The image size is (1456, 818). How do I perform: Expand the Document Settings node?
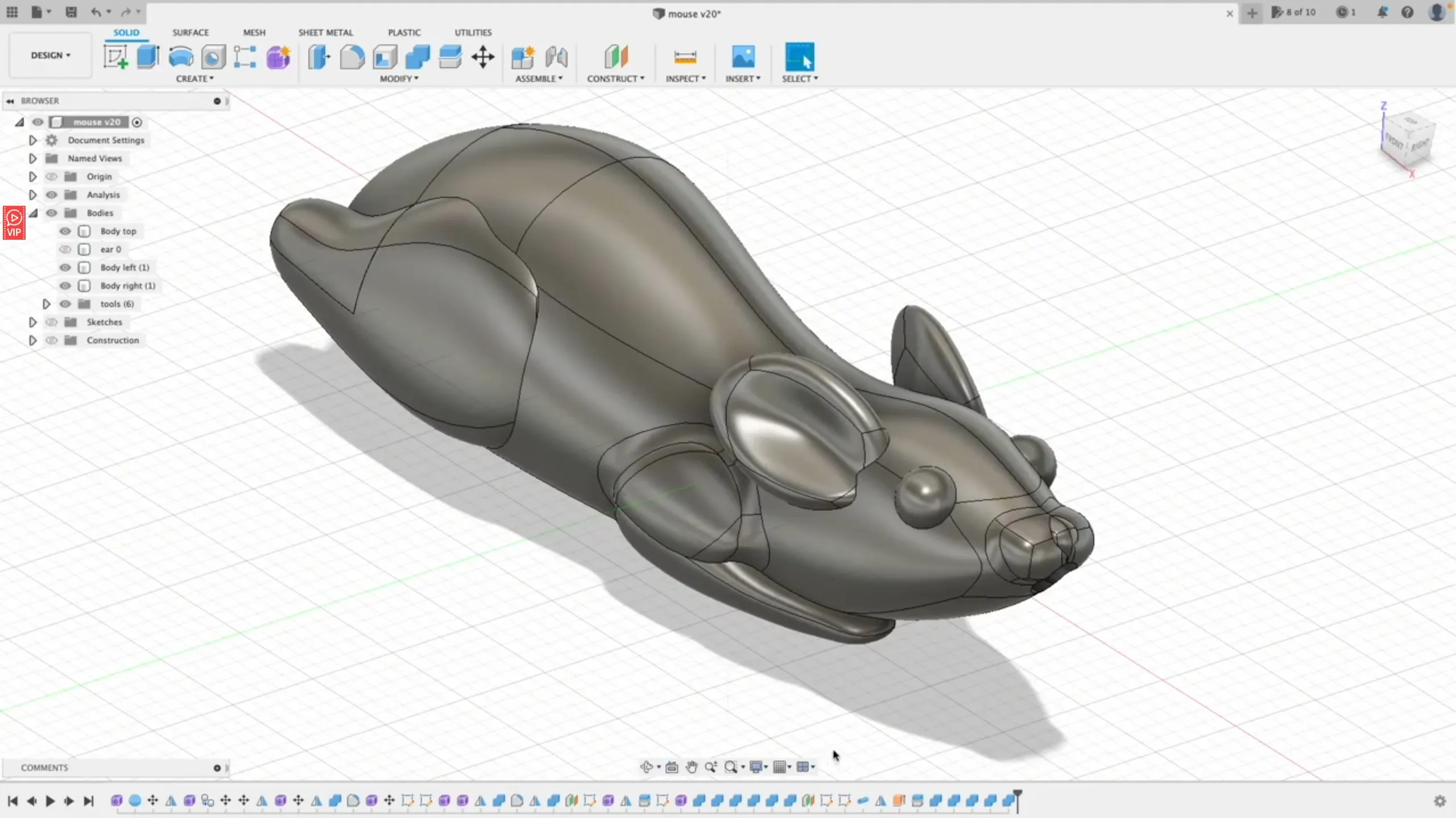pyautogui.click(x=32, y=140)
